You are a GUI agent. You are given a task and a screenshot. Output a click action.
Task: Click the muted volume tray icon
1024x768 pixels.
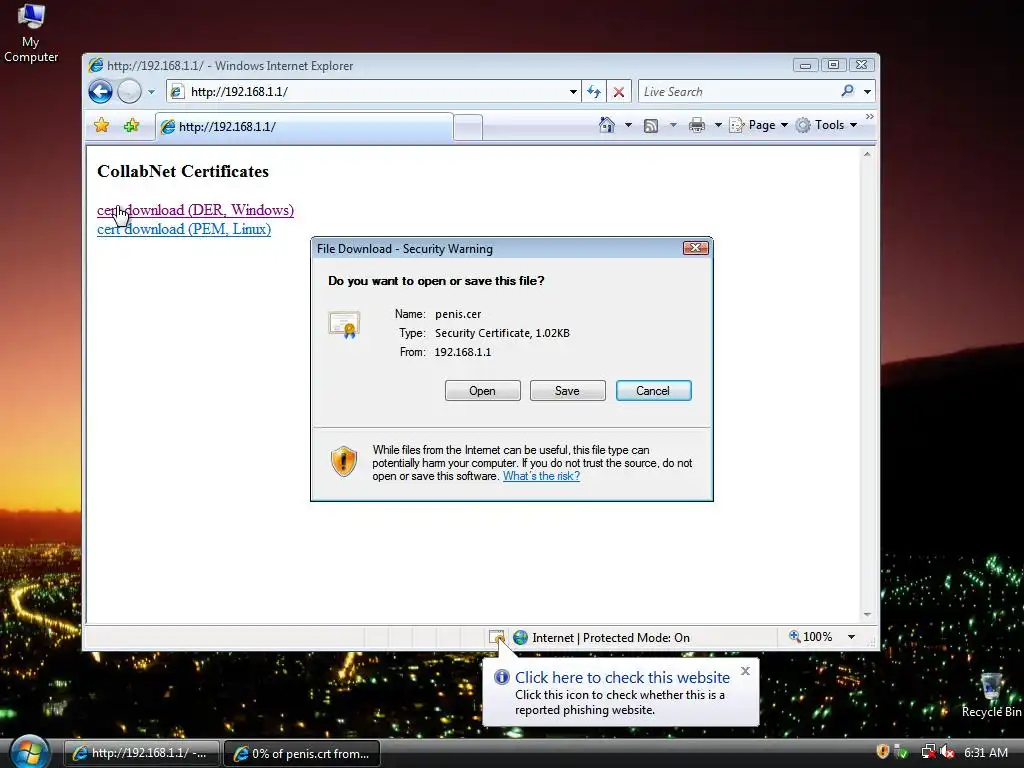point(948,752)
